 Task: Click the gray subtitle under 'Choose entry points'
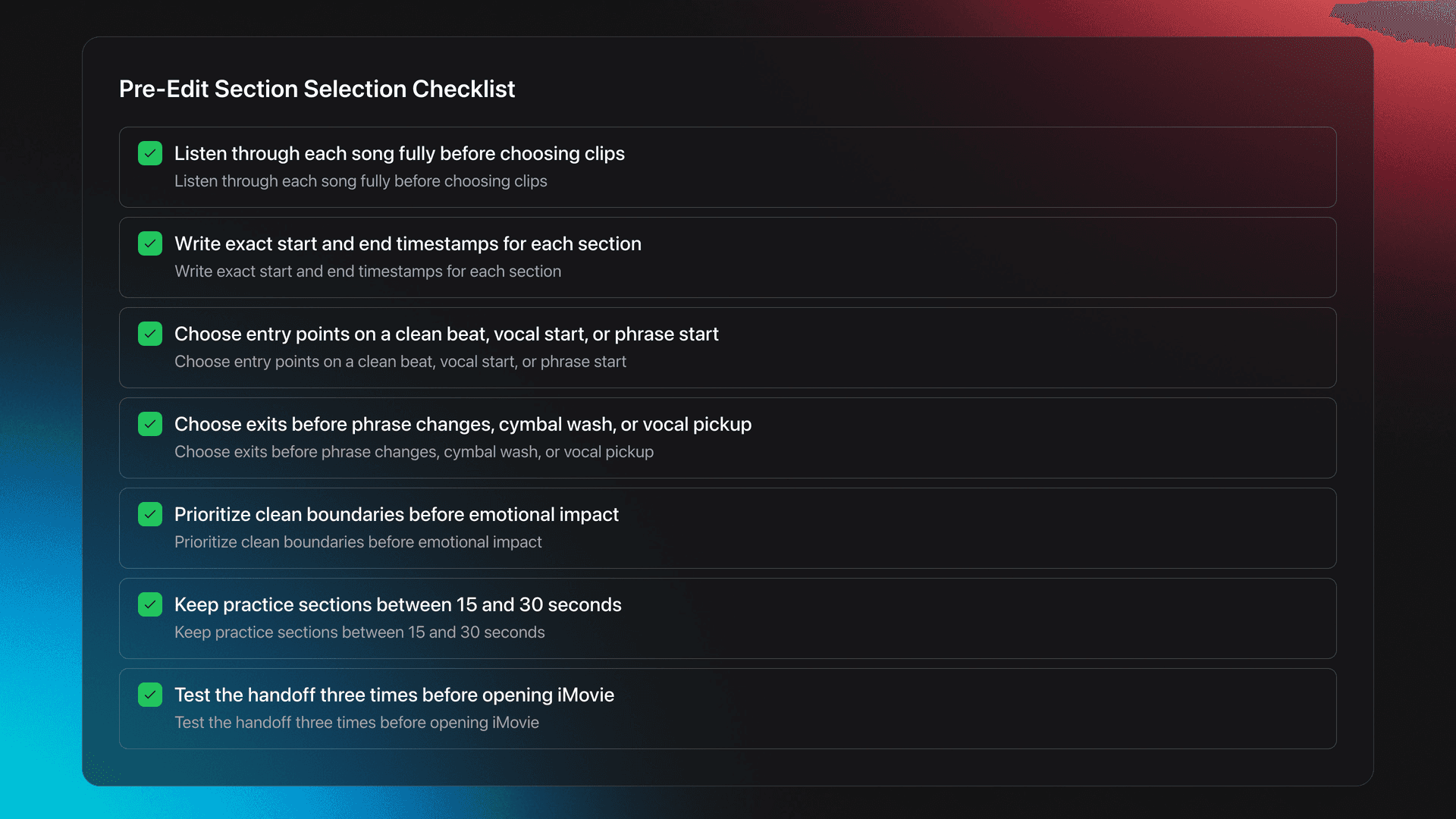400,362
